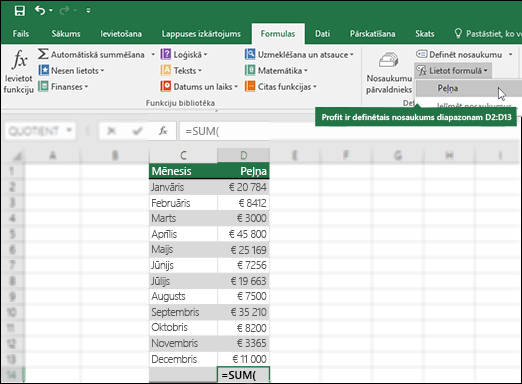Select the Februāris cell
522x384 pixels.
click(183, 203)
